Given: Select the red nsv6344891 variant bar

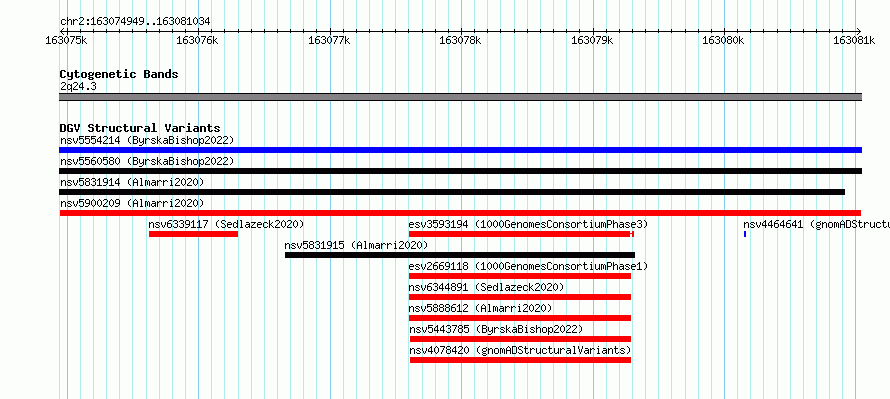Looking at the screenshot, I should pyautogui.click(x=520, y=297).
